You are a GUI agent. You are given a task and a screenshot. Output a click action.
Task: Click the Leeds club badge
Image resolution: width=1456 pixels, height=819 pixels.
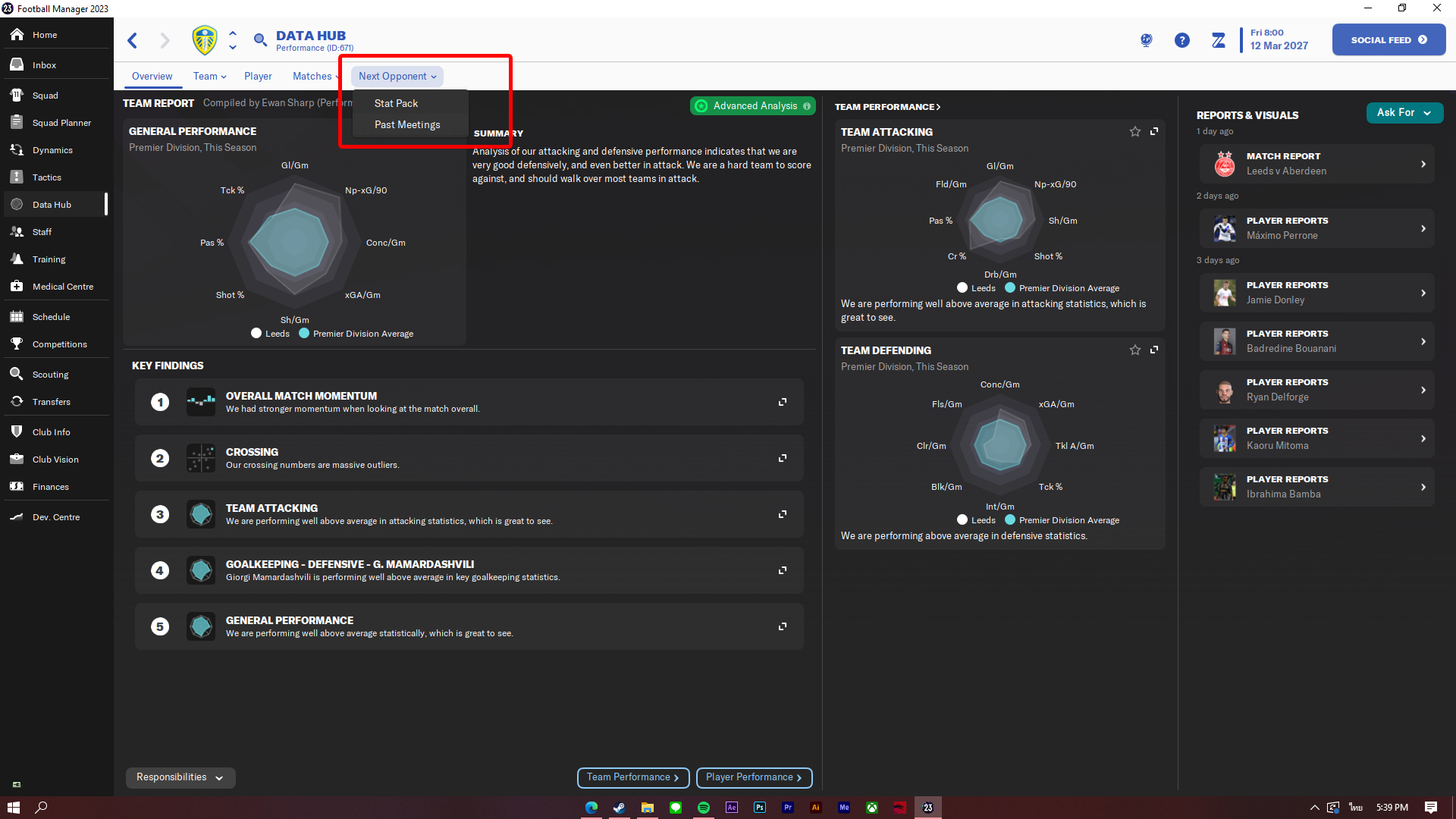[205, 40]
